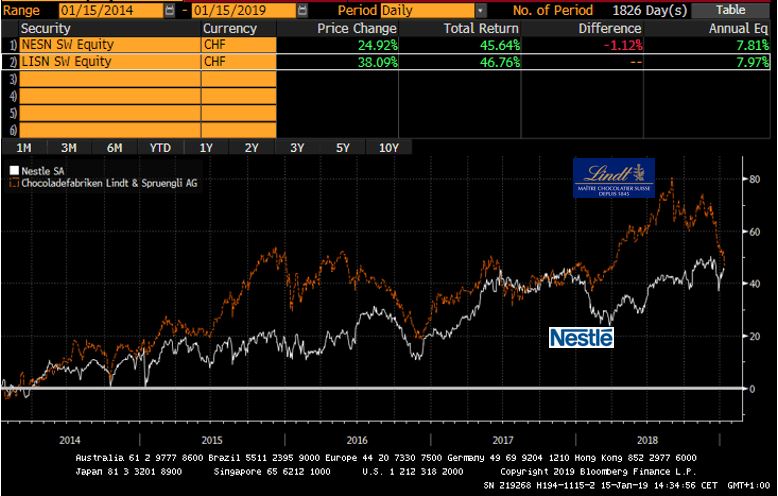Select the 2Y range tab
The image size is (778, 496).
252,148
